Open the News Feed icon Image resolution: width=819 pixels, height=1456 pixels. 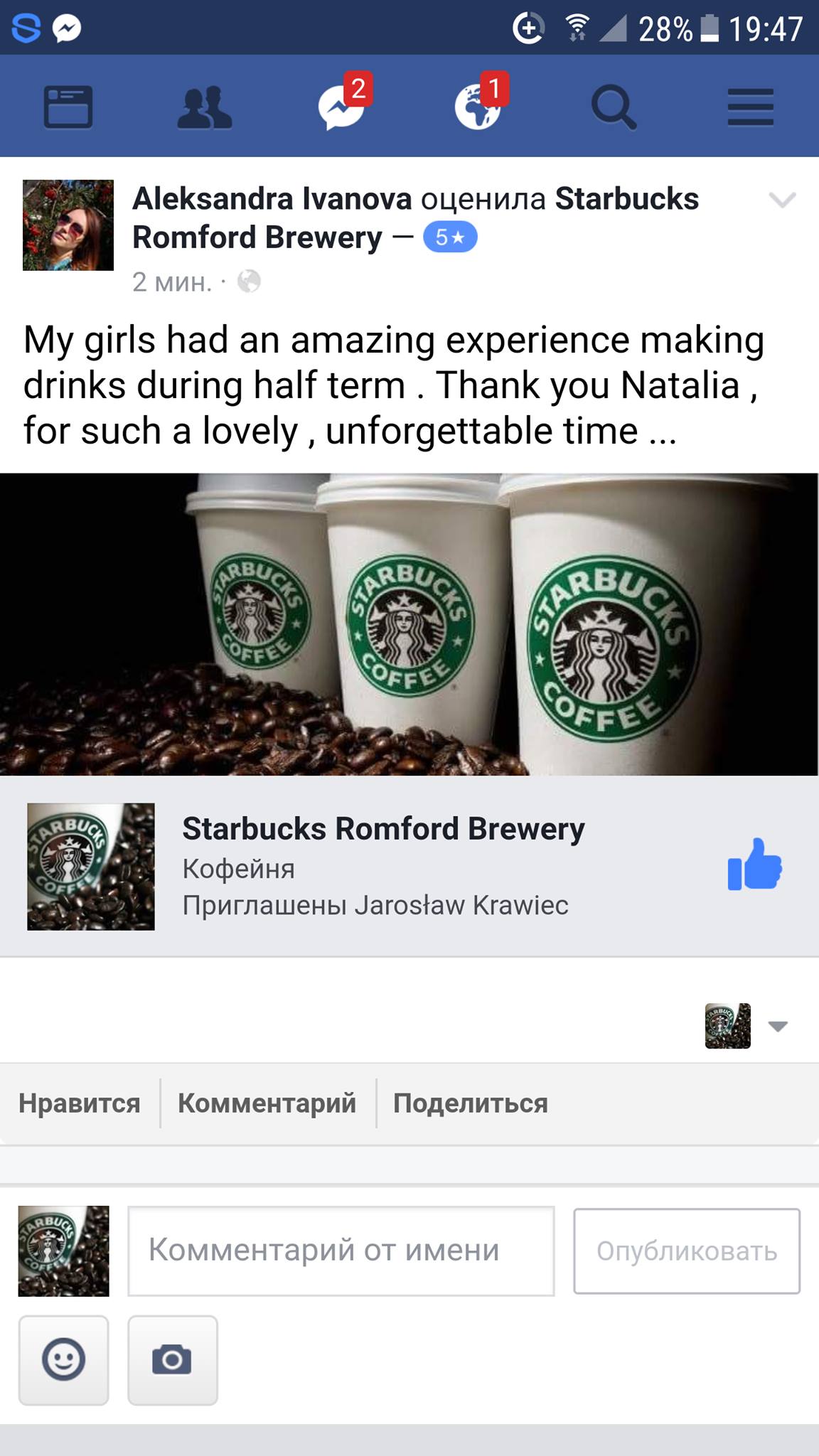tap(68, 107)
